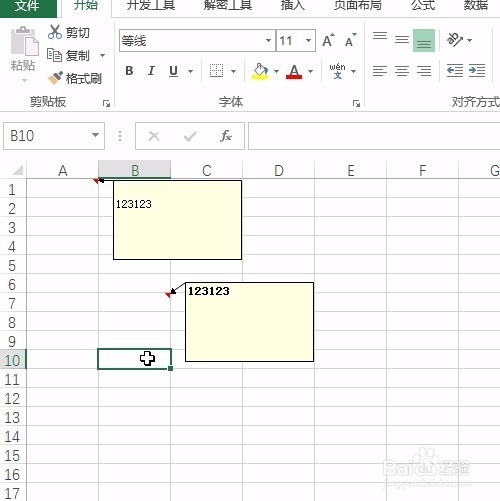Screen dimensions: 500x501
Task: Open the clipboard (剪贴板) dialog launcher
Action: [x=106, y=104]
